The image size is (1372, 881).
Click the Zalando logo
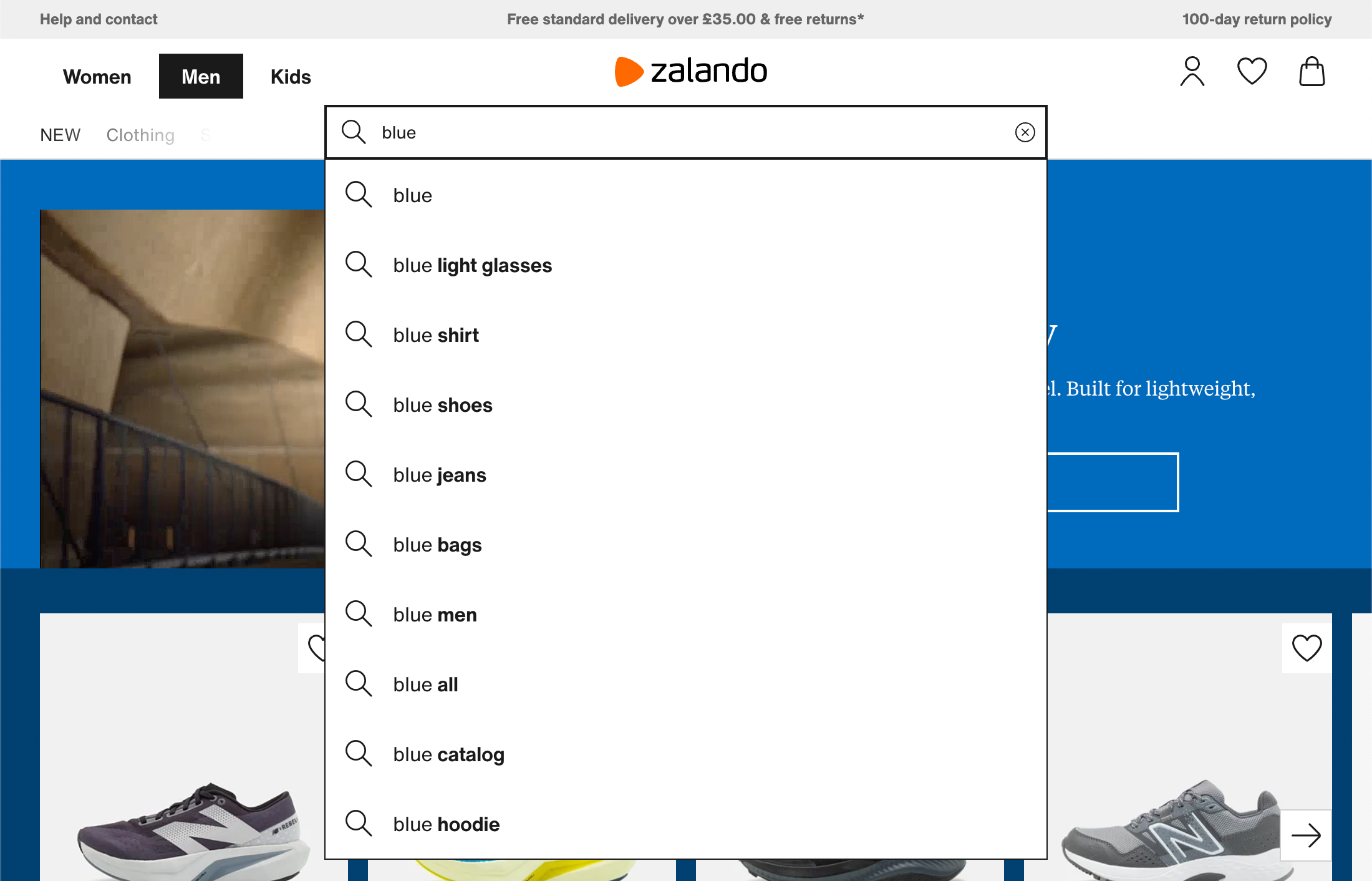691,71
